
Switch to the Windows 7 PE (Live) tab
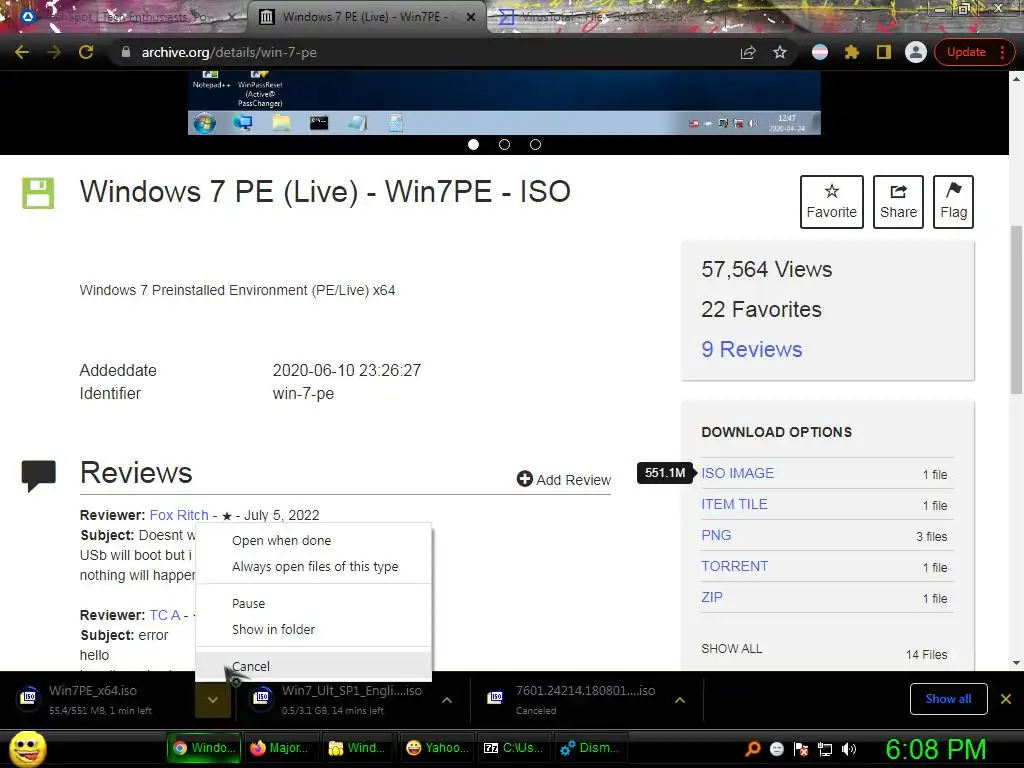[x=365, y=17]
